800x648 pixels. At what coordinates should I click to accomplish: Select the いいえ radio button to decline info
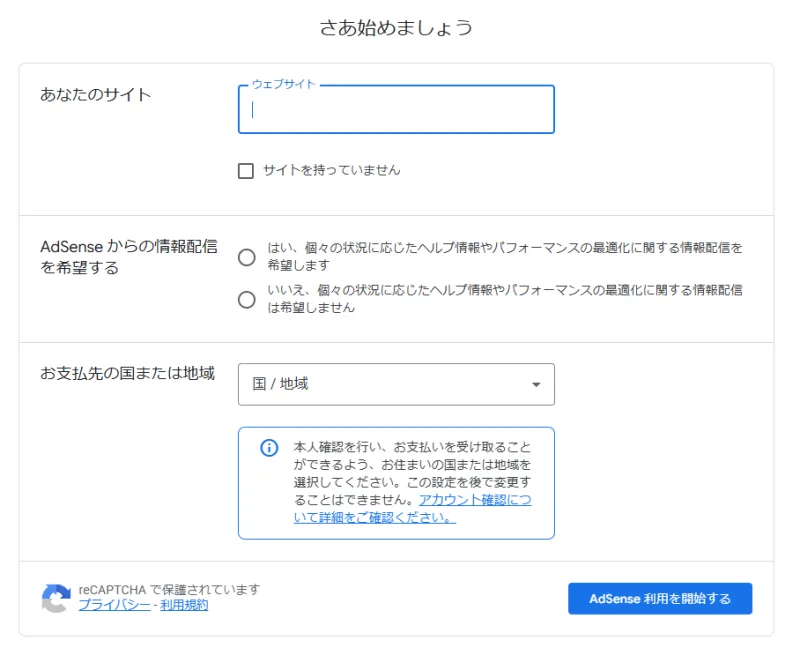(246, 300)
